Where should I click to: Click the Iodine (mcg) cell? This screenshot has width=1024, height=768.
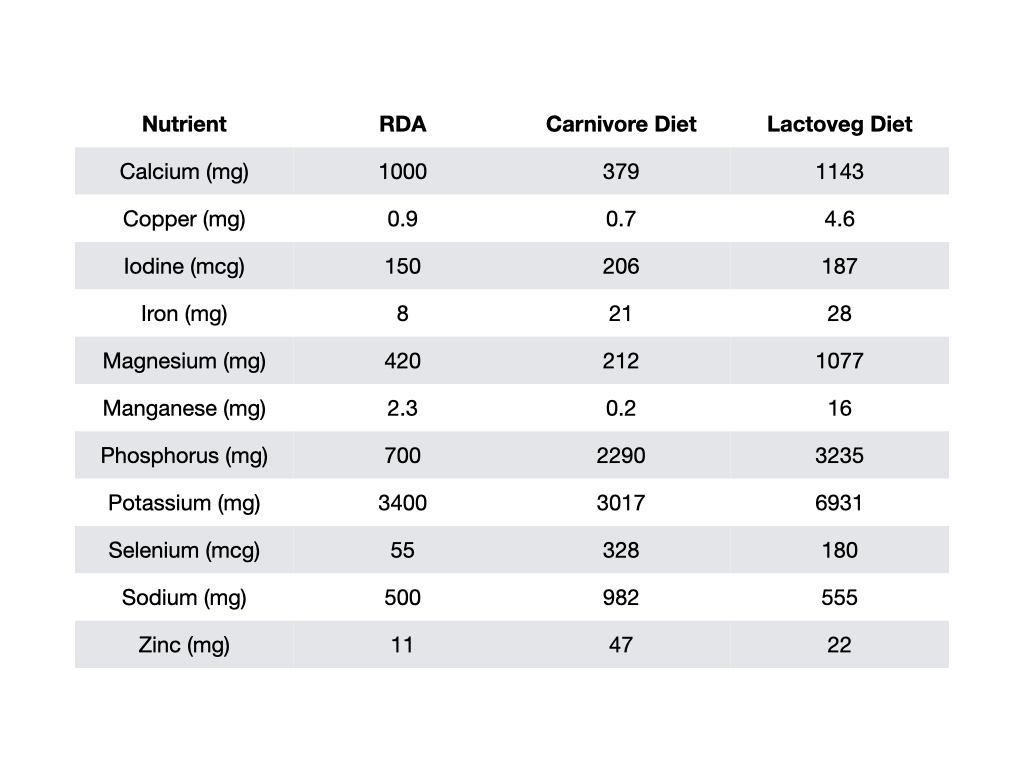click(184, 266)
